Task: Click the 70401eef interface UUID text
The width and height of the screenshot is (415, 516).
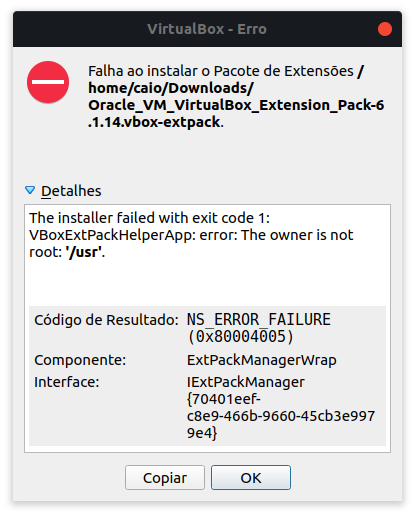Action: pyautogui.click(x=281, y=416)
